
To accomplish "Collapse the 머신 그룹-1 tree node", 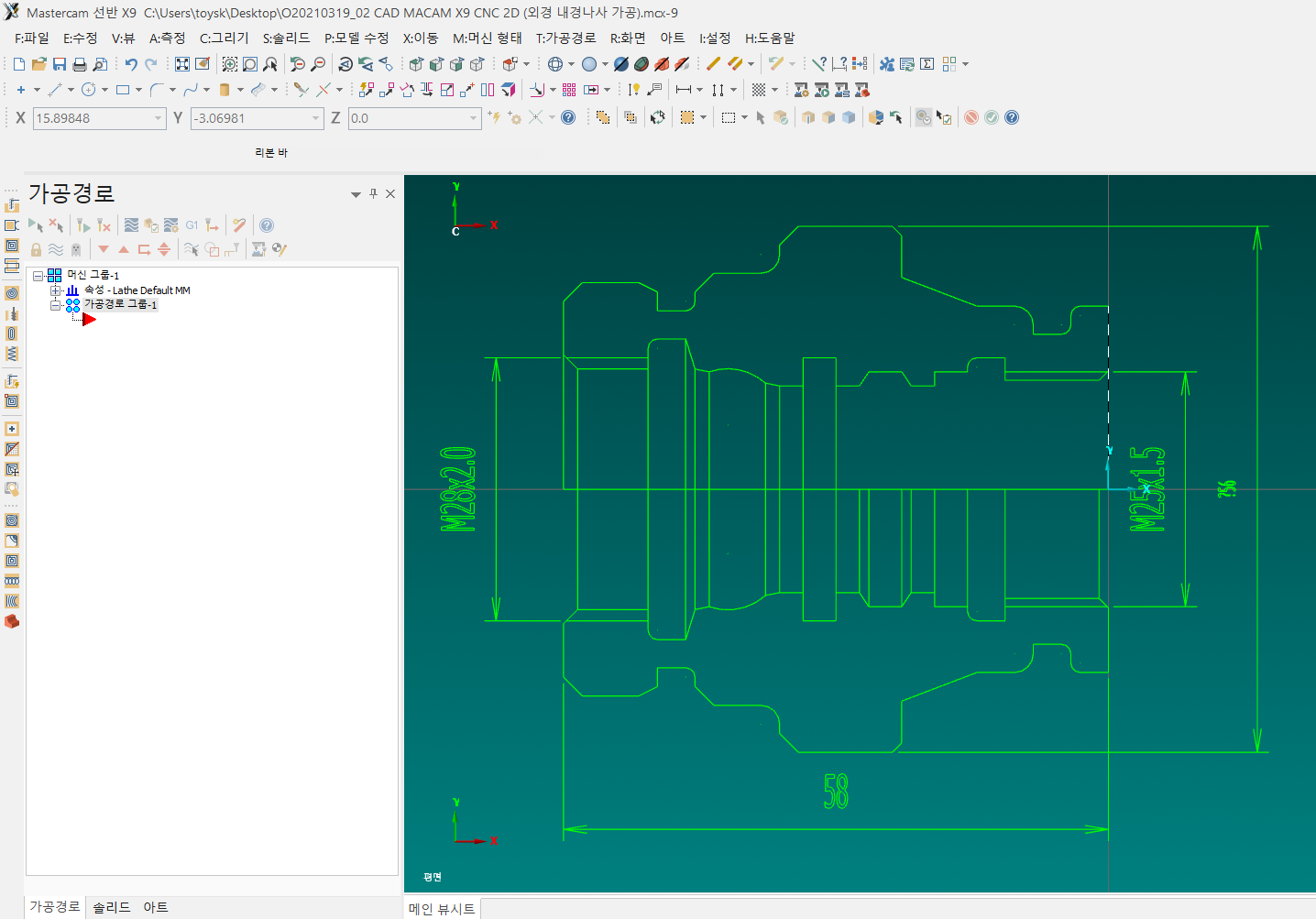I will (38, 275).
